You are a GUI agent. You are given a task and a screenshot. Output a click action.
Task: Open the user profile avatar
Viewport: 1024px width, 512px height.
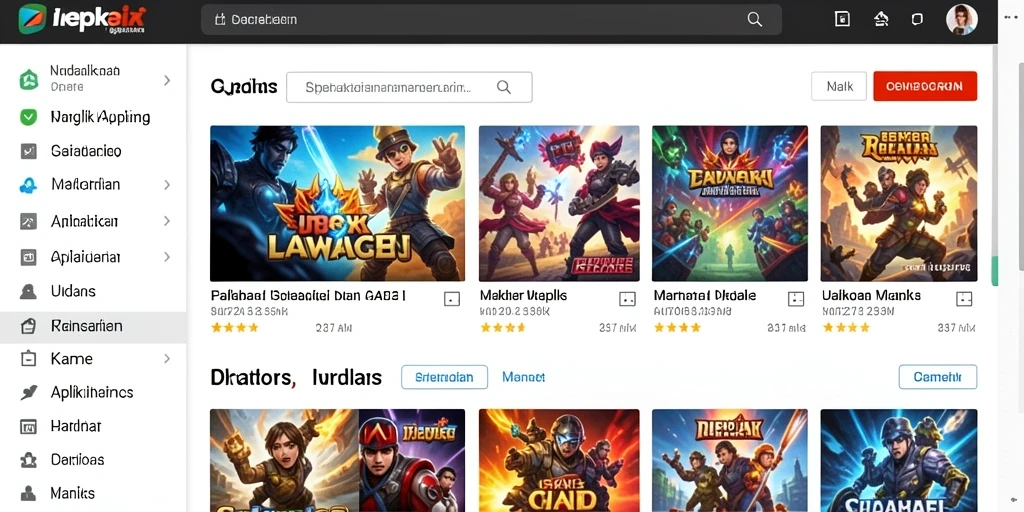tap(961, 20)
